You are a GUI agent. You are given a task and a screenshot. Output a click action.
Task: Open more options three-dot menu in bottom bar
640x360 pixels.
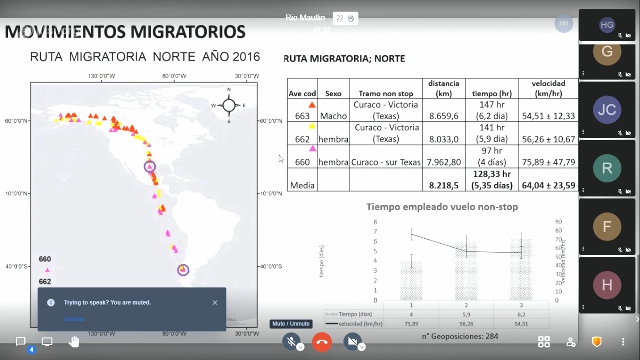tap(623, 342)
